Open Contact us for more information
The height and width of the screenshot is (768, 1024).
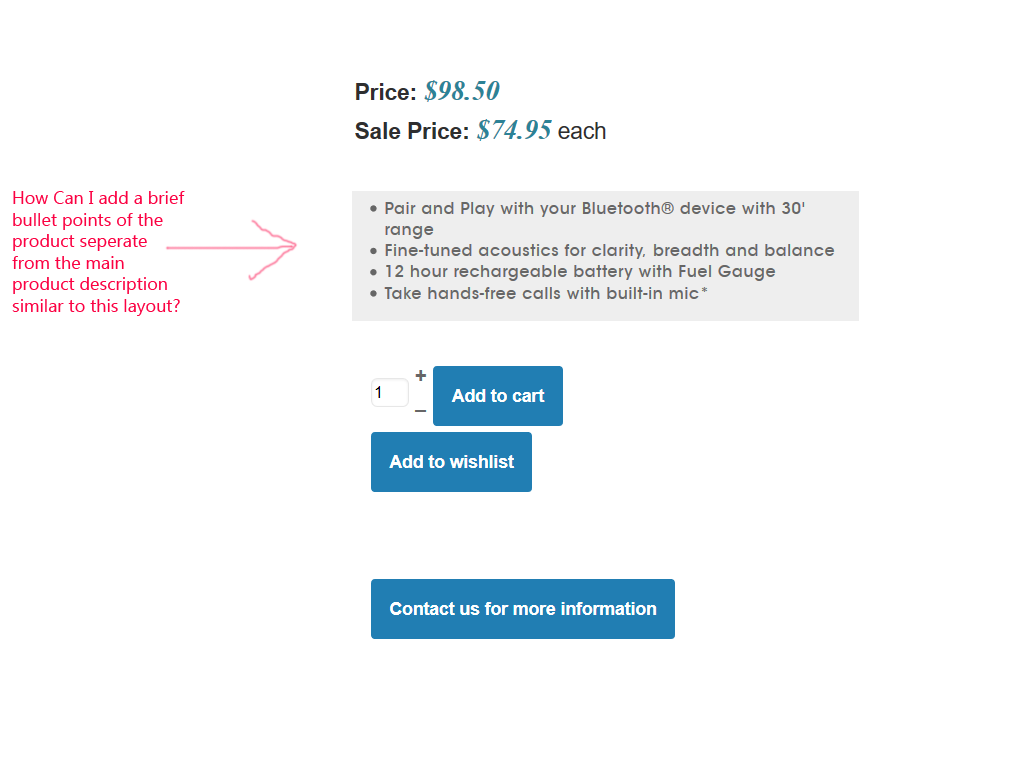pyautogui.click(x=522, y=609)
